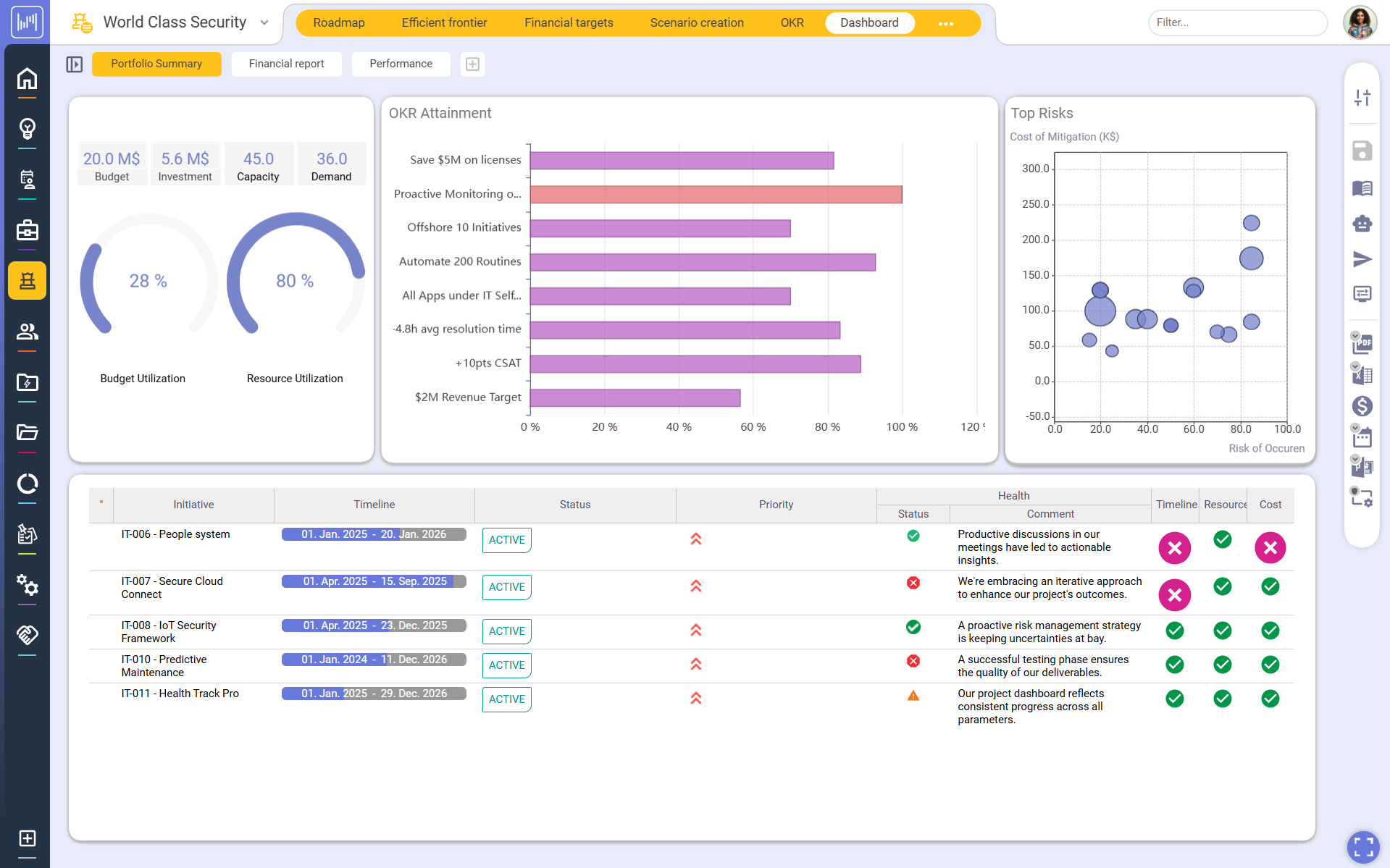1390x868 pixels.
Task: Click the currency settings dollar icon
Action: [x=1362, y=406]
